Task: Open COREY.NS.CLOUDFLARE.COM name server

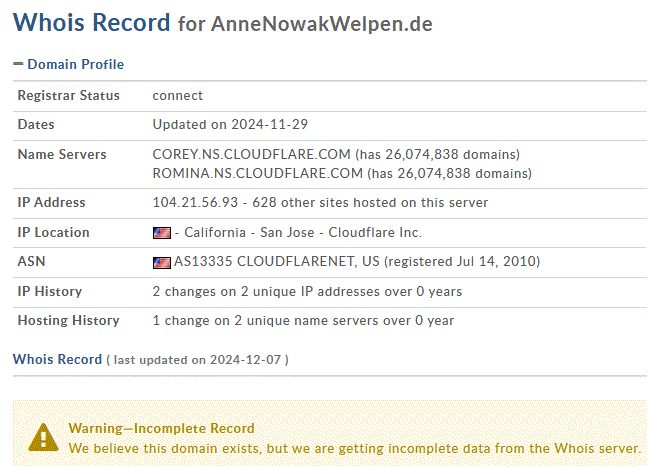Action: click(251, 155)
